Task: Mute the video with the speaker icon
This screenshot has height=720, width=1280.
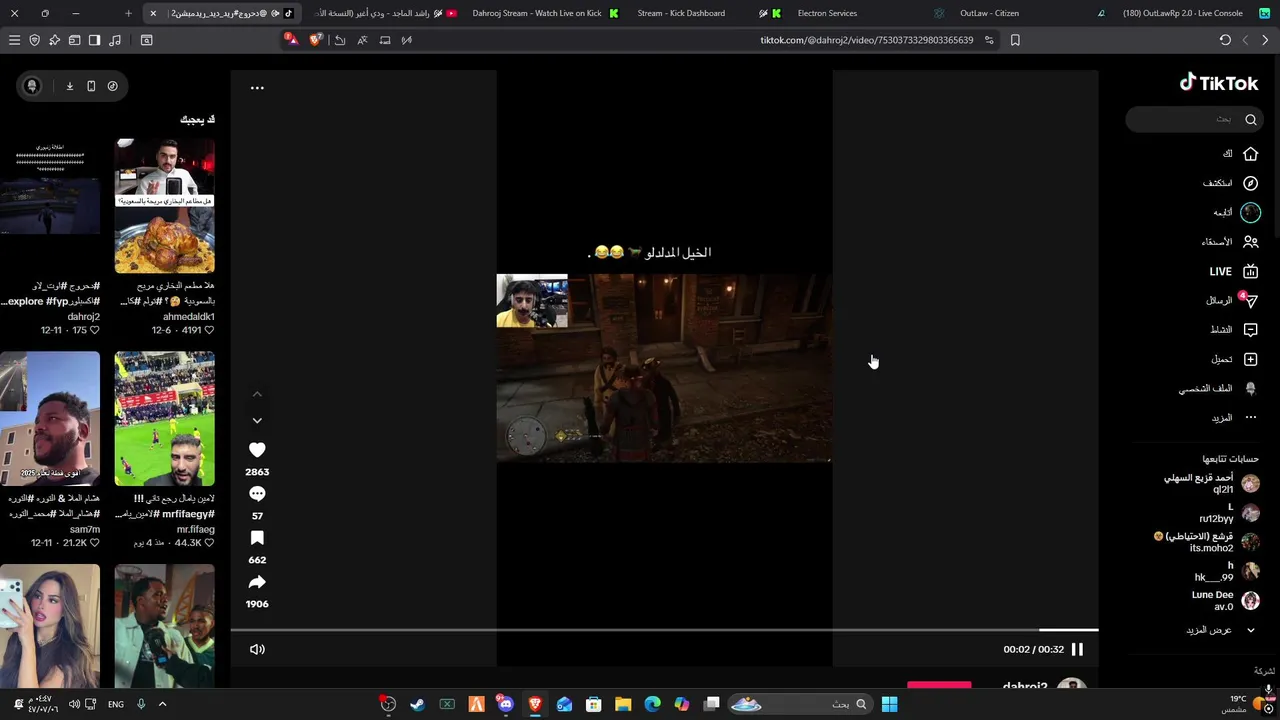Action: tap(257, 649)
